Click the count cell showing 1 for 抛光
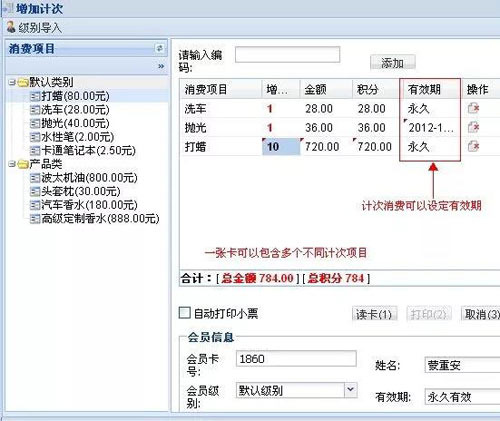 [x=281, y=128]
